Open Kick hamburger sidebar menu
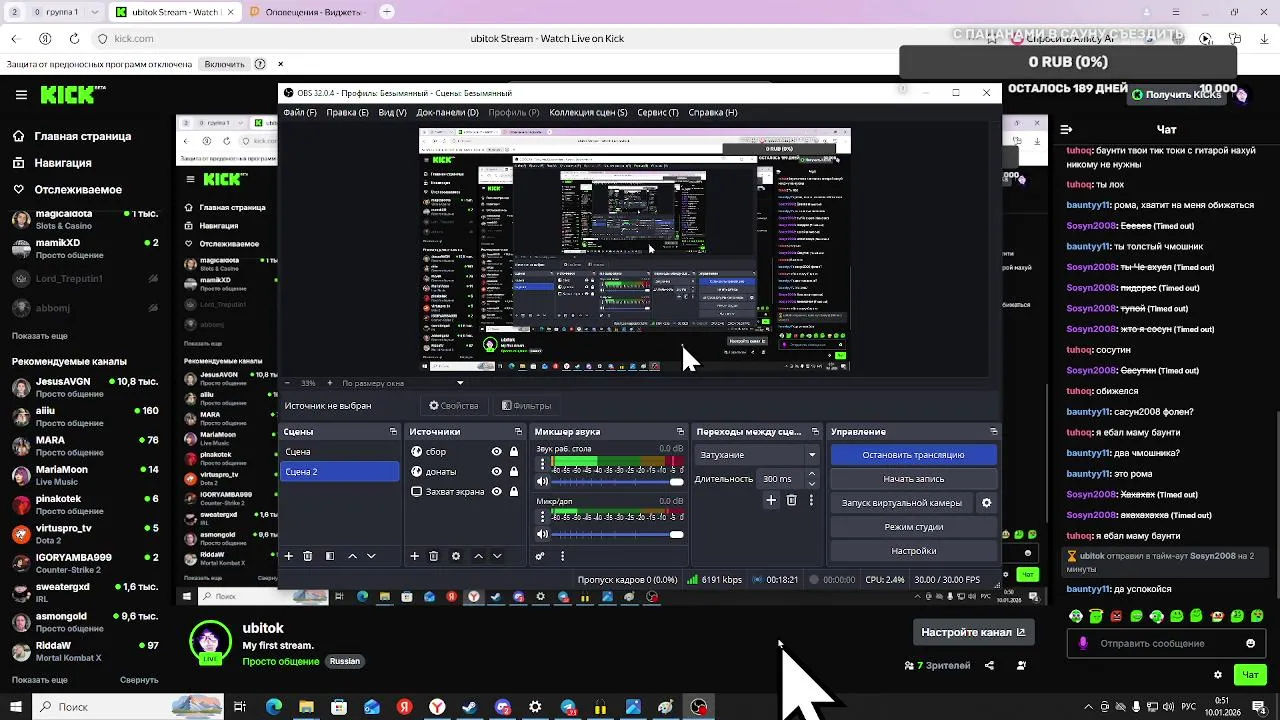Image resolution: width=1280 pixels, height=720 pixels. click(x=21, y=95)
